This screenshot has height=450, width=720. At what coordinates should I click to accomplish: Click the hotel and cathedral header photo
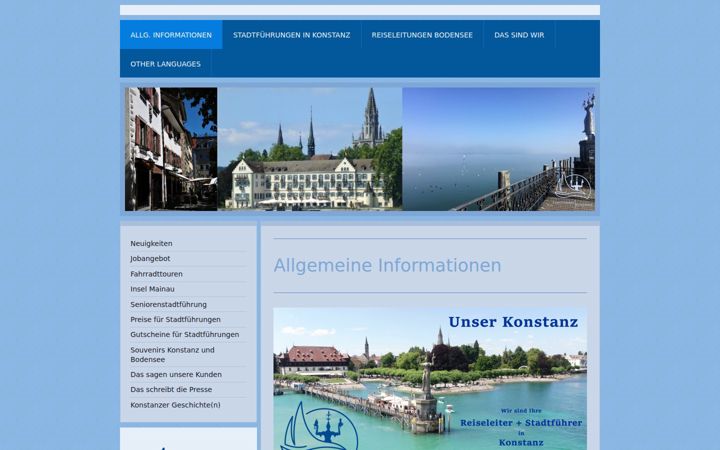(x=309, y=149)
